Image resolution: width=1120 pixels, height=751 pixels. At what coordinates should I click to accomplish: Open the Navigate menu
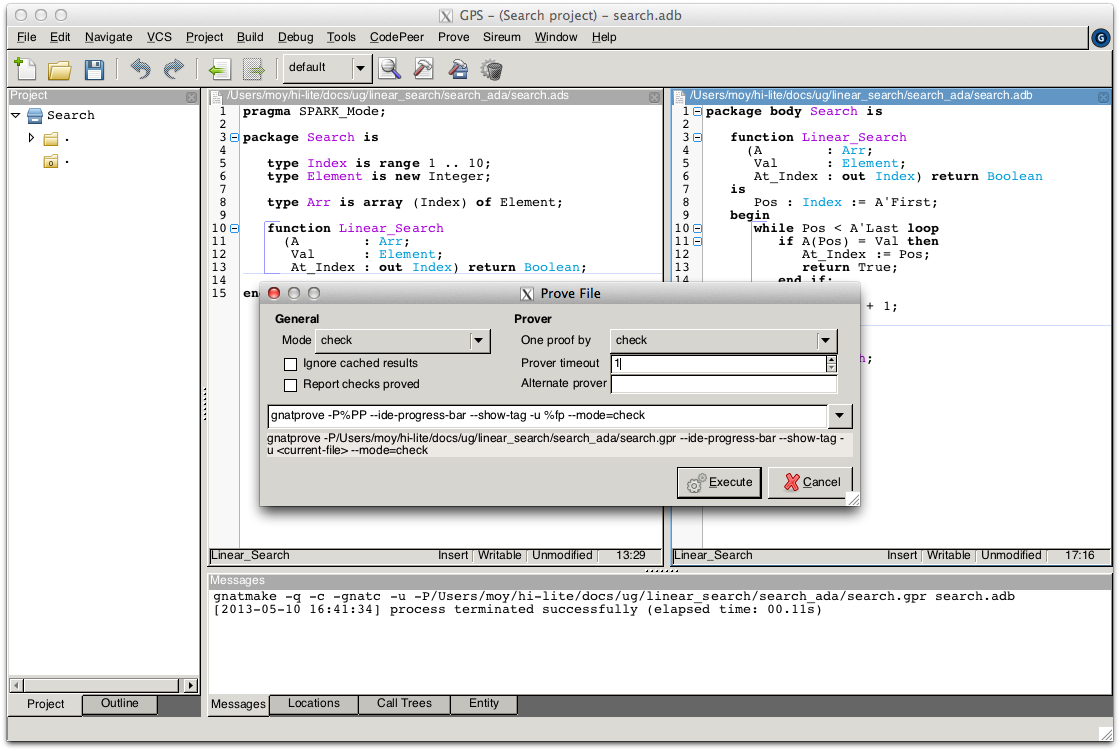[109, 37]
